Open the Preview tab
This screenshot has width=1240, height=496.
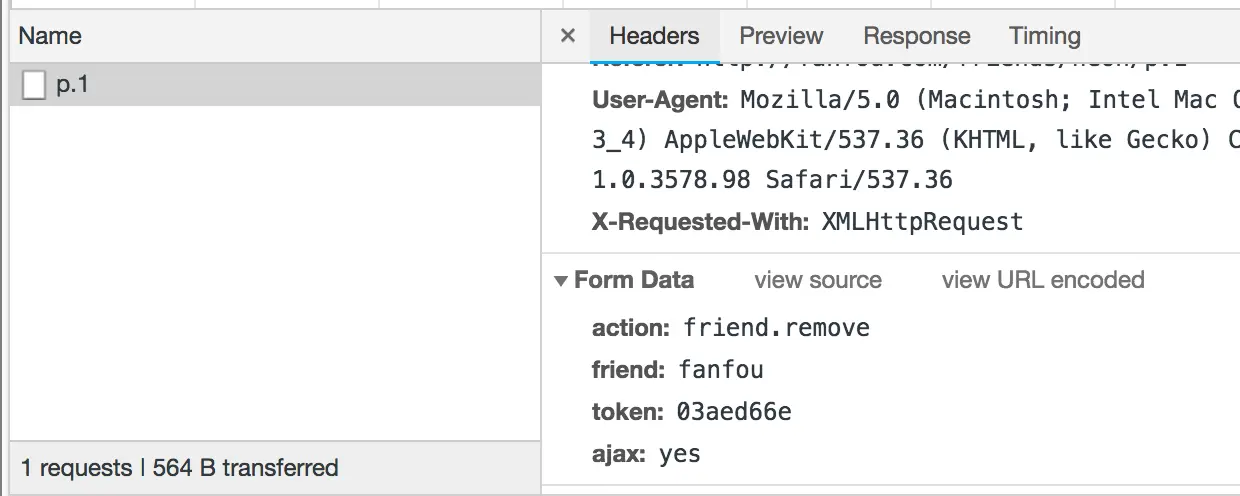[781, 36]
